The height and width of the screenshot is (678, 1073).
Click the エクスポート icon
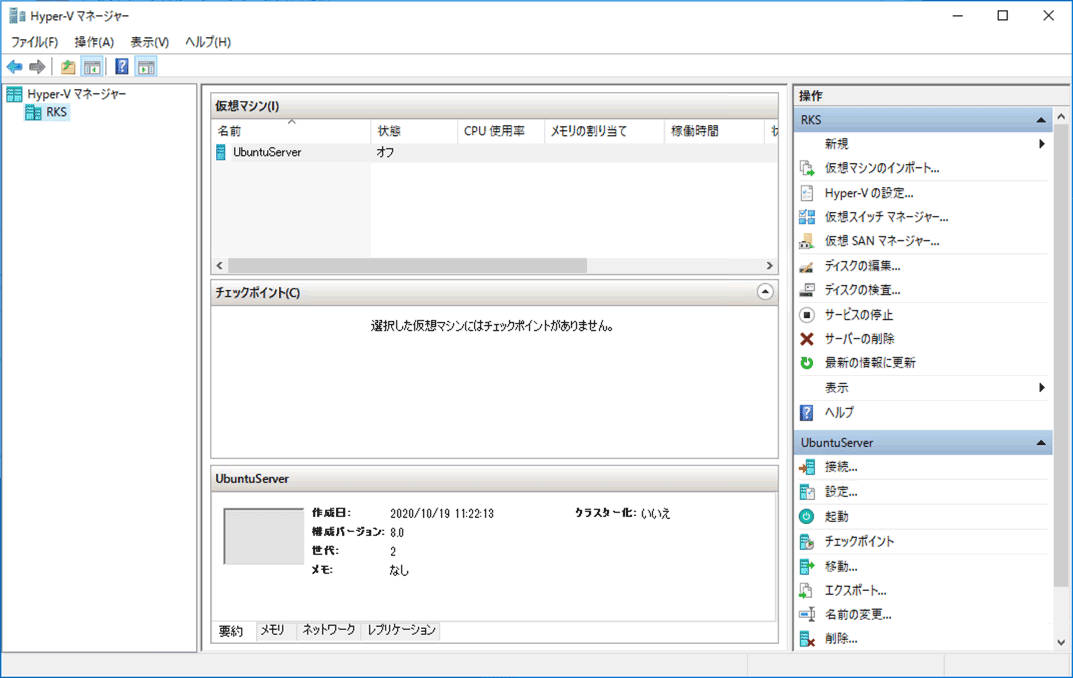coord(807,590)
